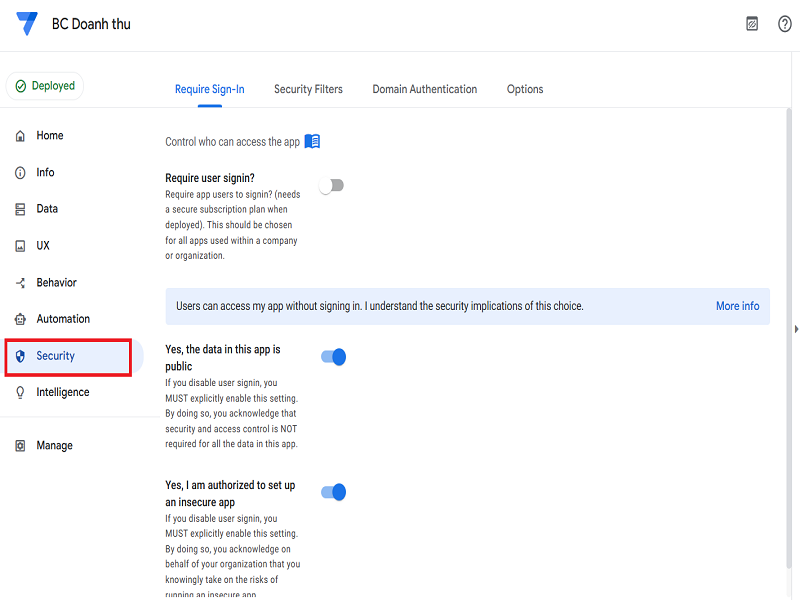Click the Deployed status button

(44, 86)
